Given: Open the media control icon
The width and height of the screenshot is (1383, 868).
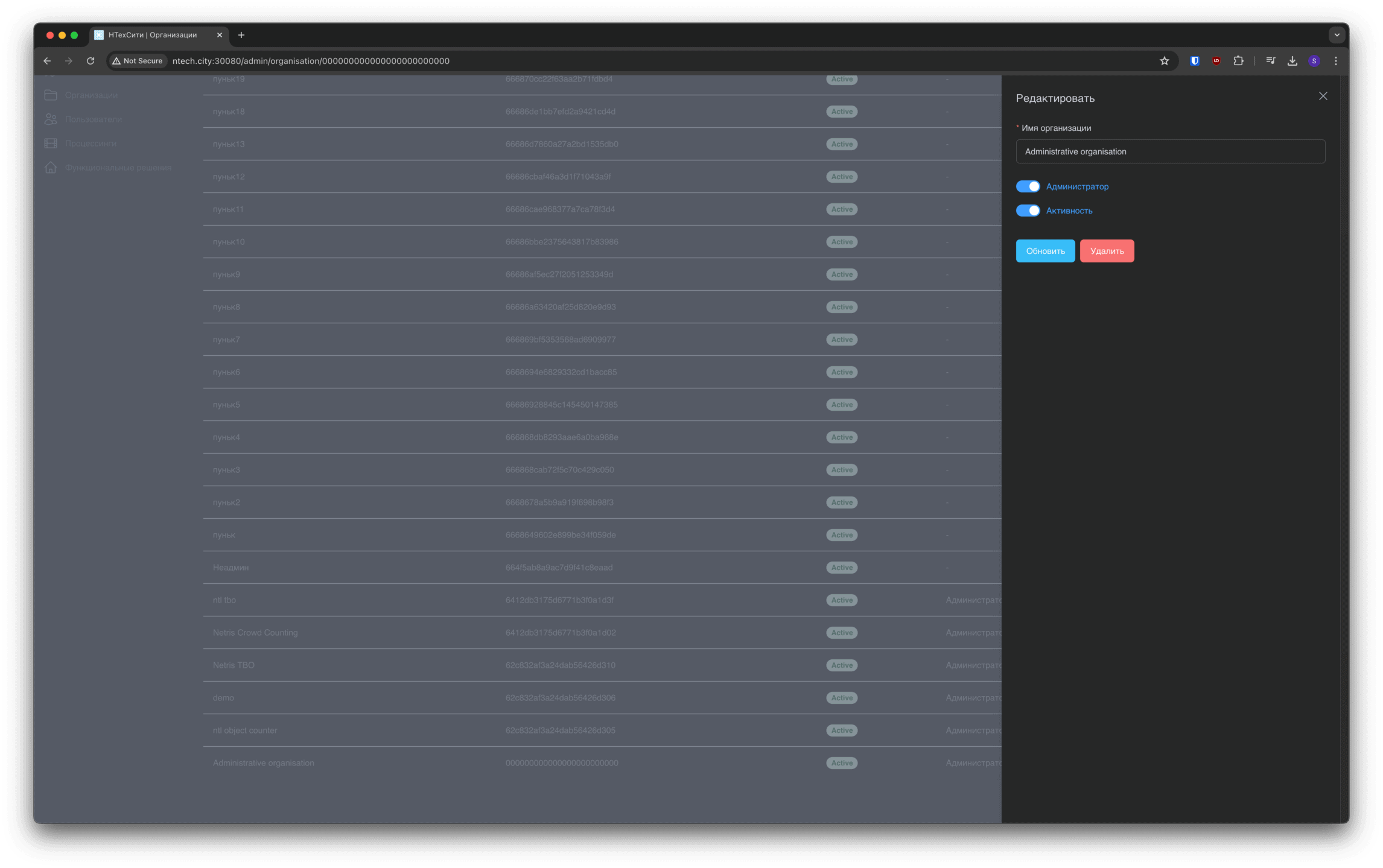Looking at the screenshot, I should (x=1271, y=61).
